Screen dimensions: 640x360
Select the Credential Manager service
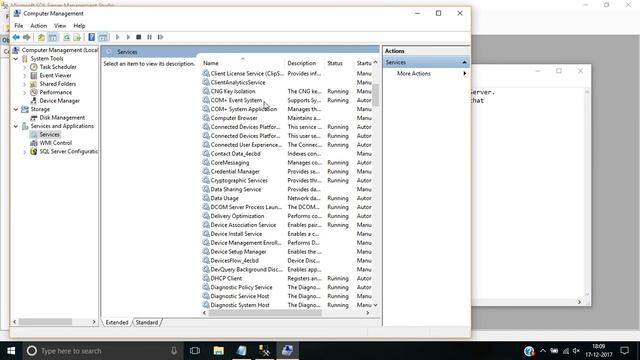tap(235, 171)
